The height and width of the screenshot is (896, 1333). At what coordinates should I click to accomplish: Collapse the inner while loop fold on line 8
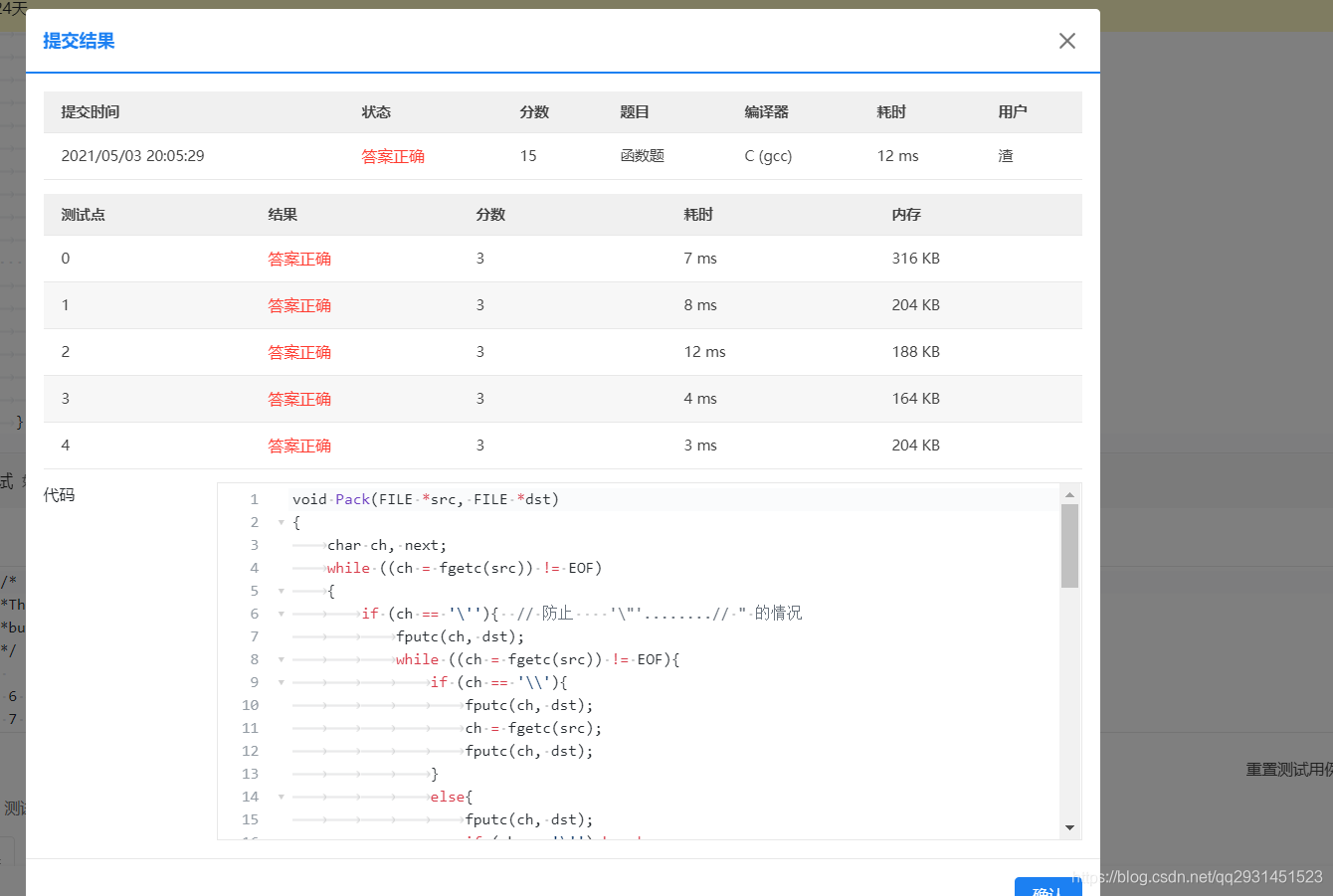tap(281, 658)
